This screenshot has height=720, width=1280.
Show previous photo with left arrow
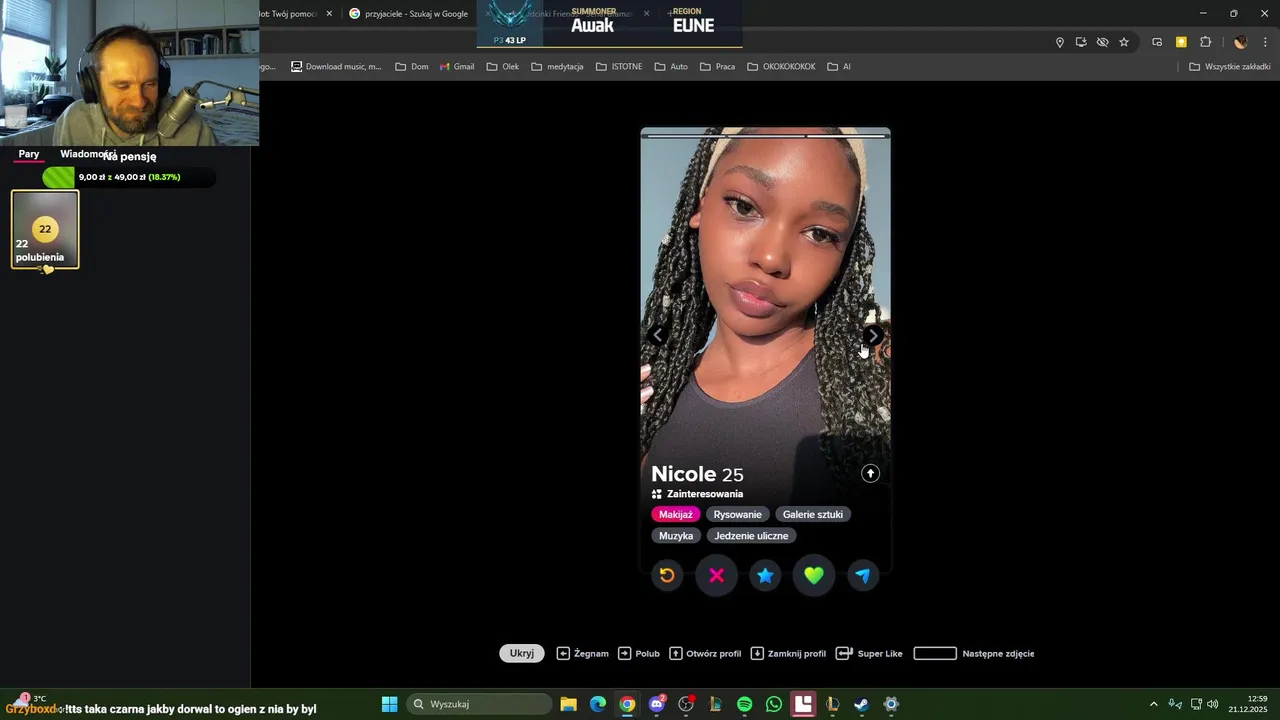[x=658, y=336]
